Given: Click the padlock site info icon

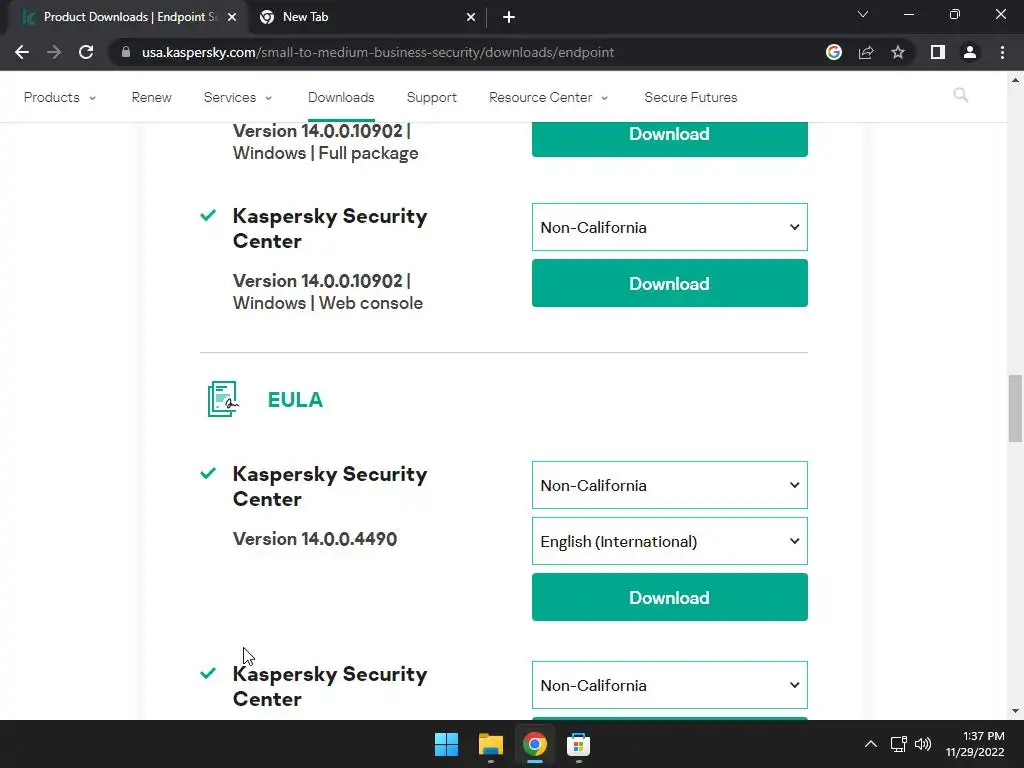Looking at the screenshot, I should click(125, 52).
